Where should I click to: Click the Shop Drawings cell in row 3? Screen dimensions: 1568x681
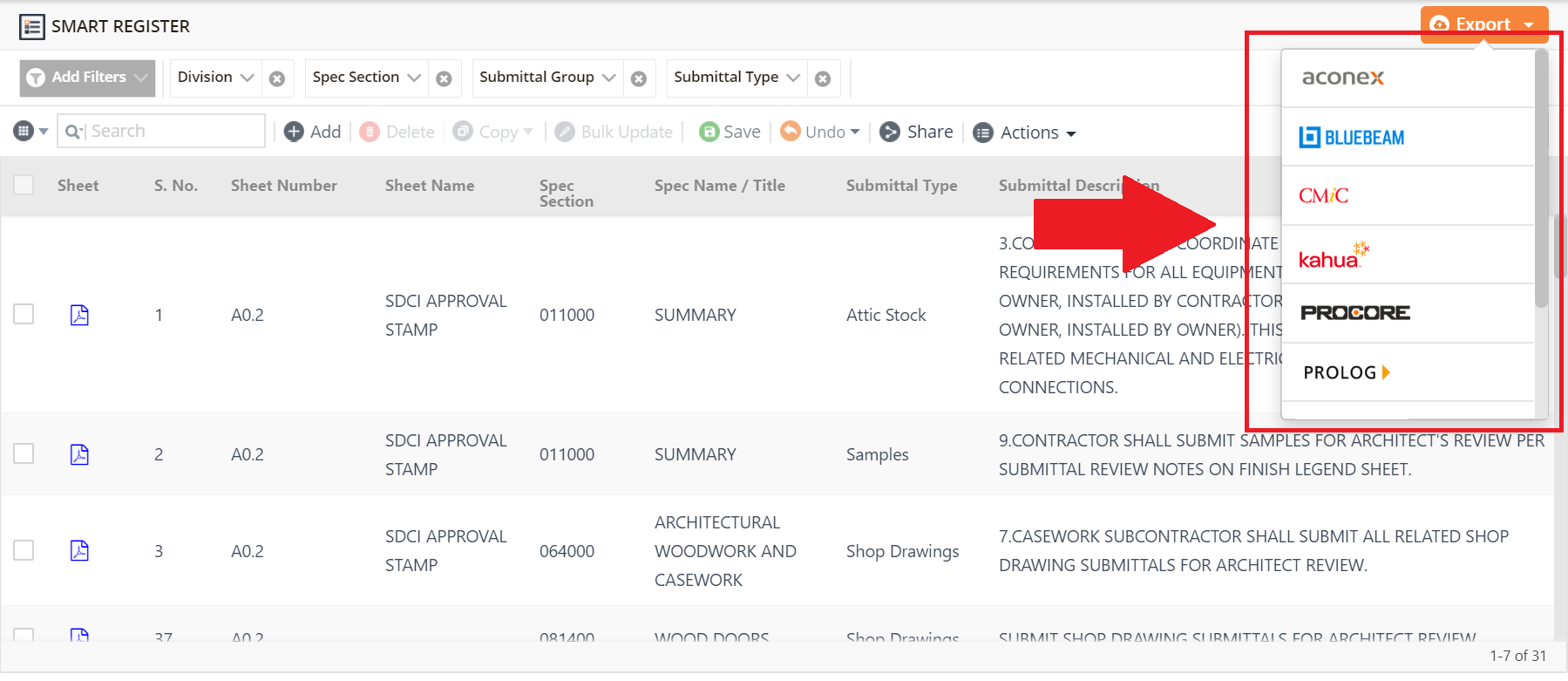click(x=903, y=551)
